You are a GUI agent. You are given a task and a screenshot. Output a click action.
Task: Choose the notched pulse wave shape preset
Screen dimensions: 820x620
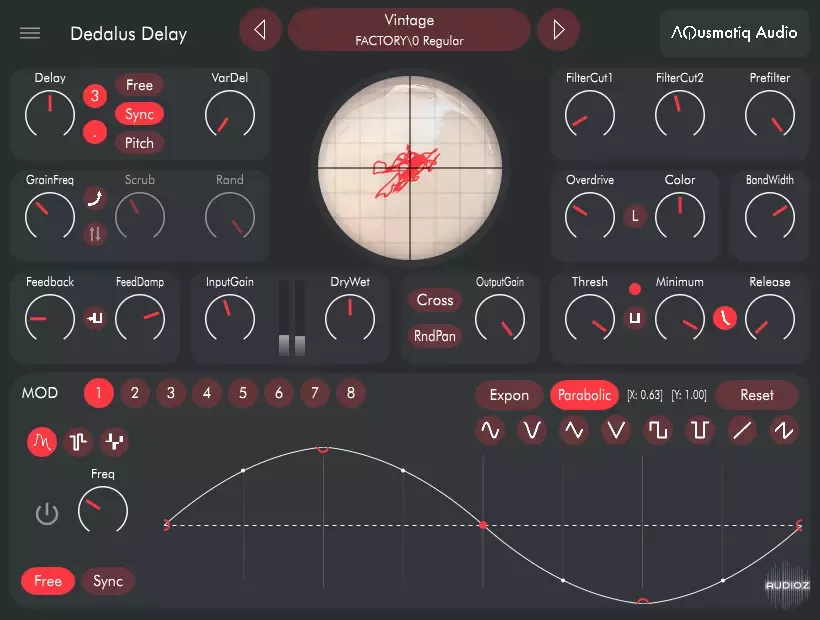click(x=700, y=430)
